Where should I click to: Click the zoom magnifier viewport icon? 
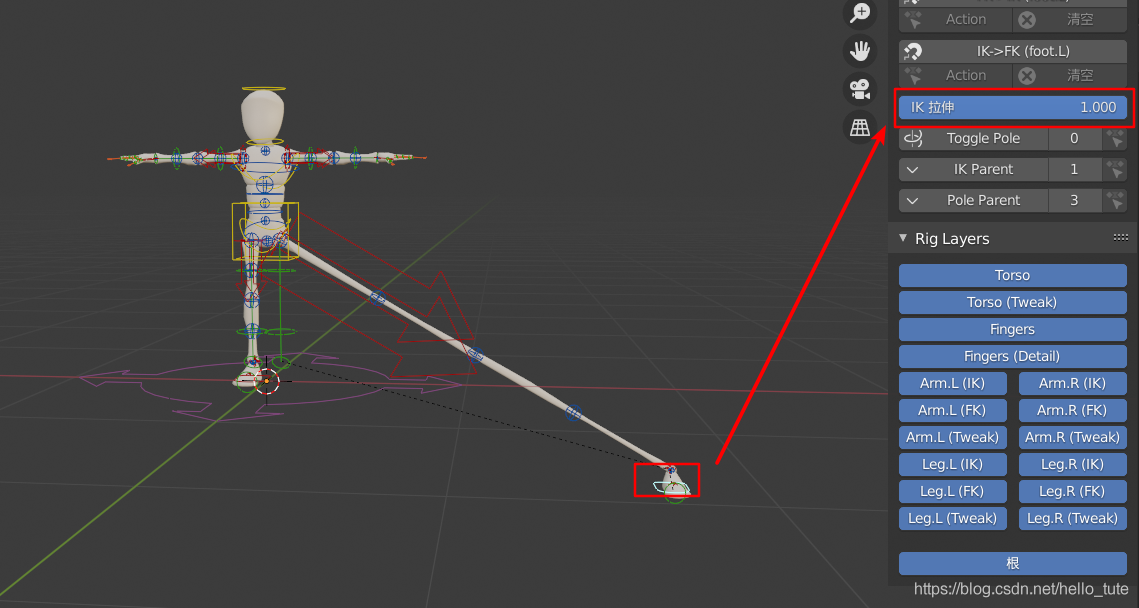tap(860, 12)
